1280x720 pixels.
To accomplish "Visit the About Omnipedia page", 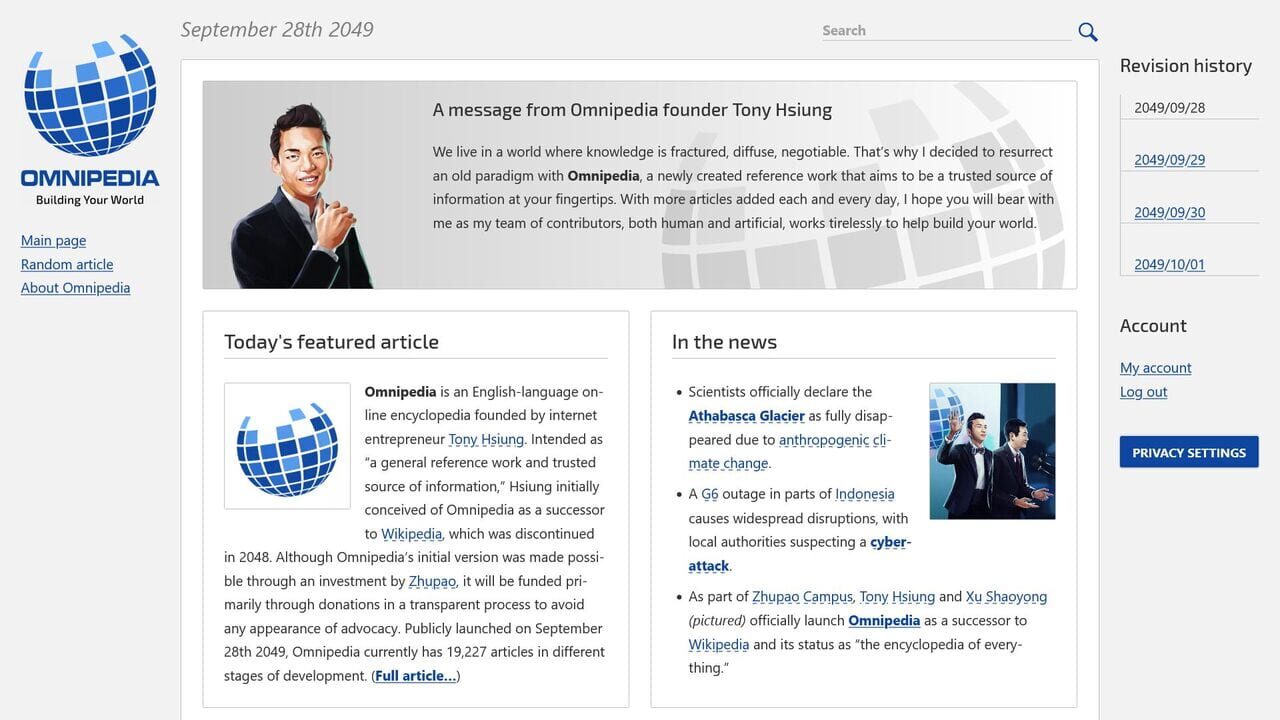I will point(75,287).
